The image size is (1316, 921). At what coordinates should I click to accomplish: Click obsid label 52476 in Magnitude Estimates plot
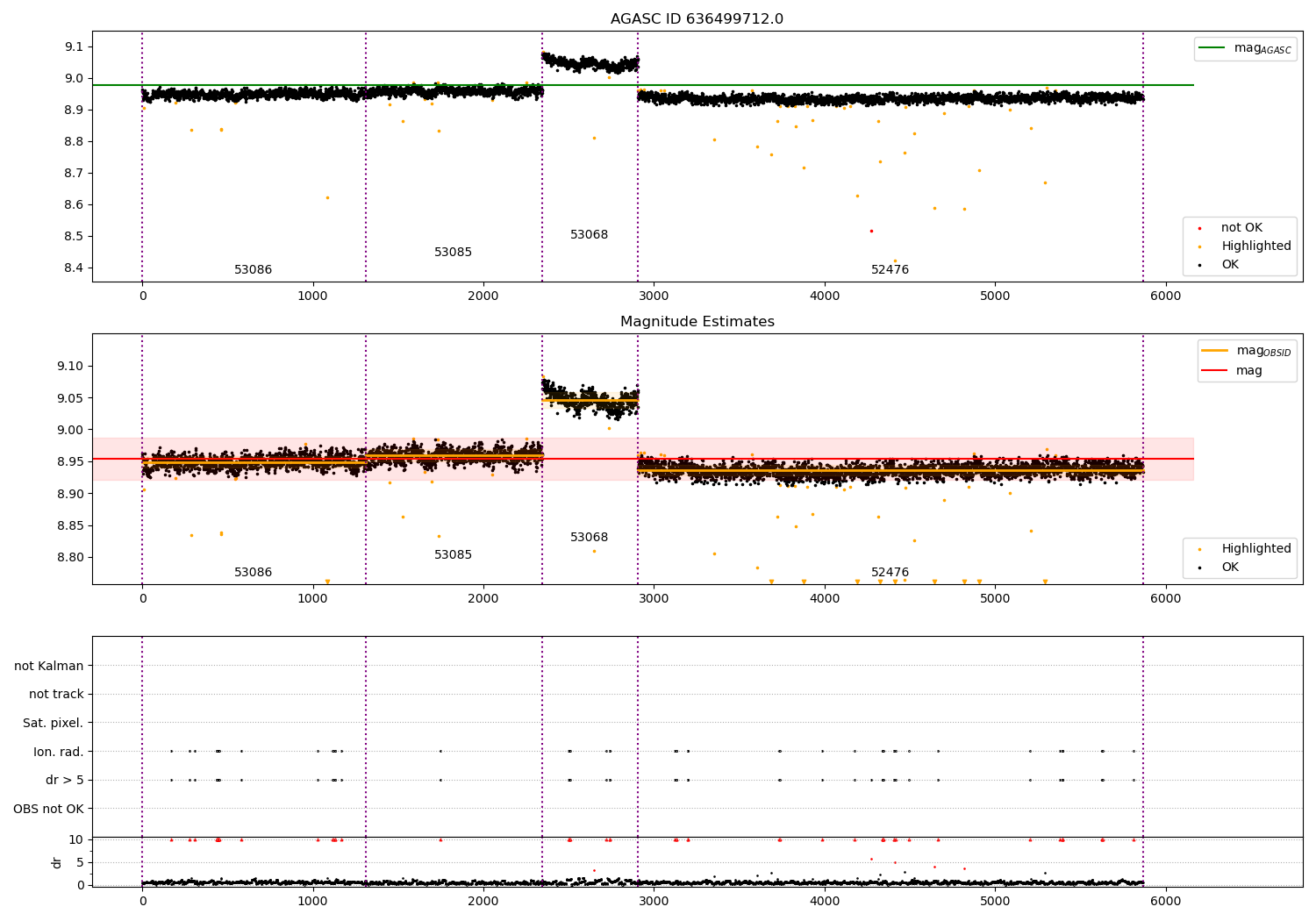[x=890, y=573]
